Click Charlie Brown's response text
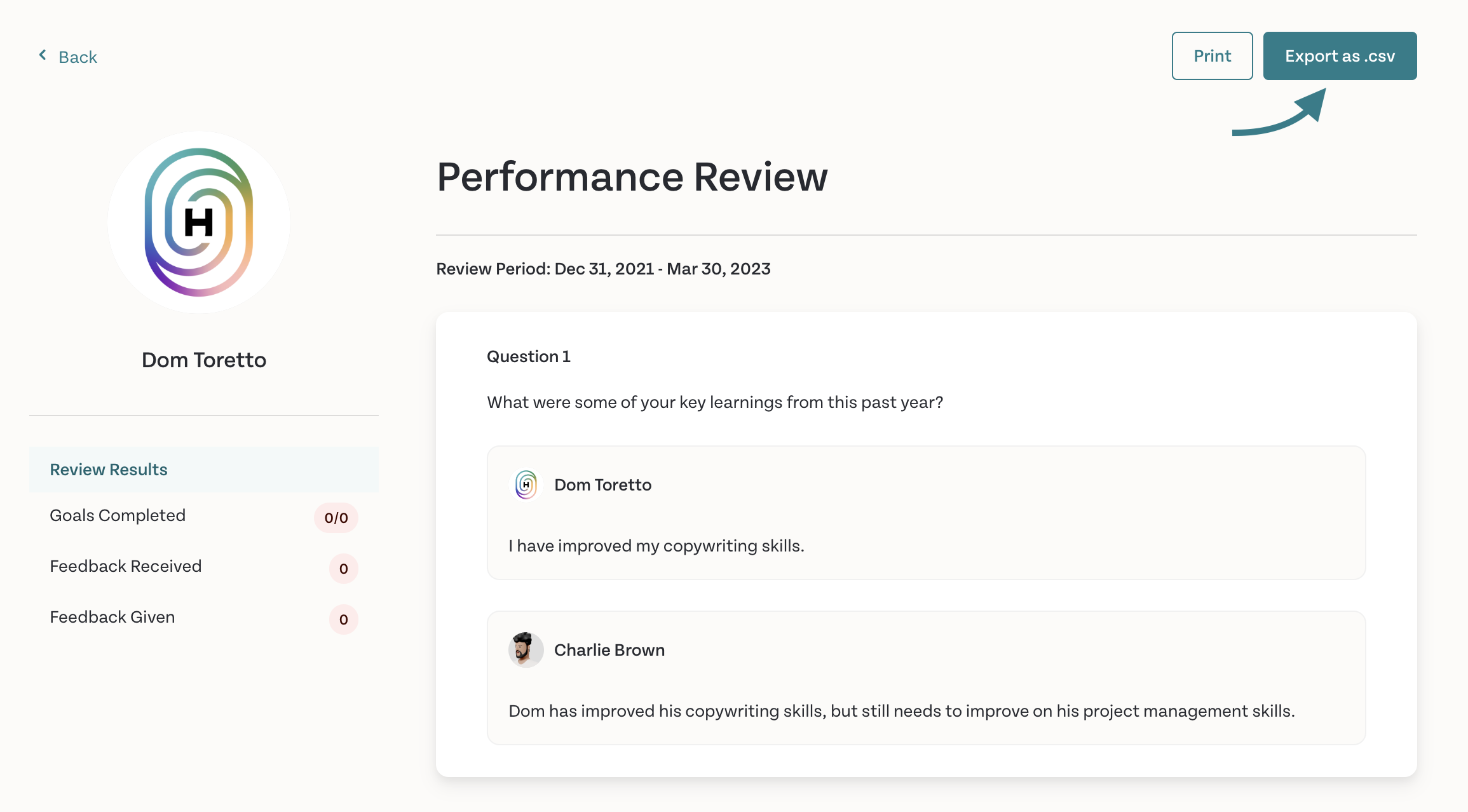This screenshot has height=812, width=1468. (901, 711)
